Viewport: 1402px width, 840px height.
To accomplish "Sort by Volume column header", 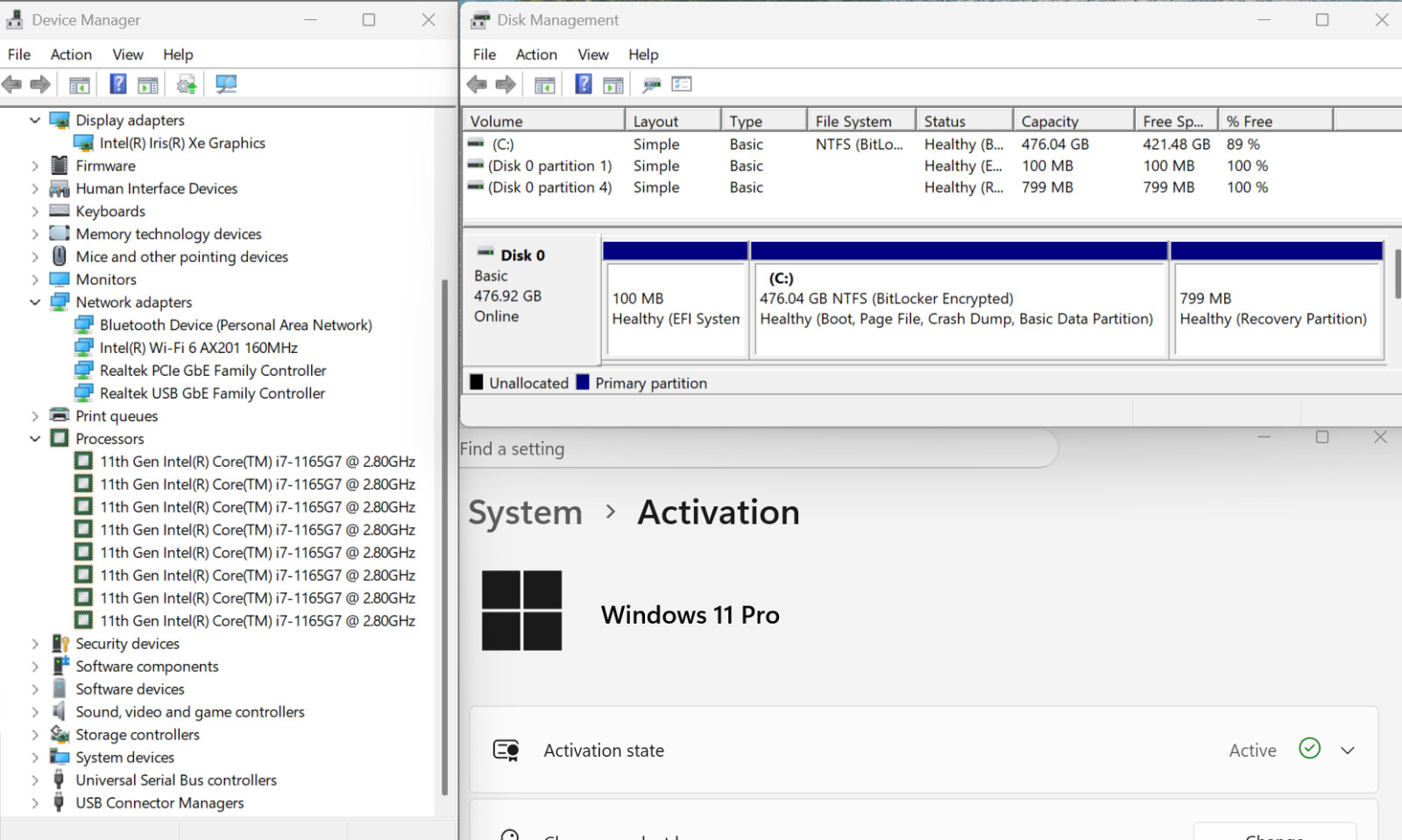I will (x=543, y=121).
